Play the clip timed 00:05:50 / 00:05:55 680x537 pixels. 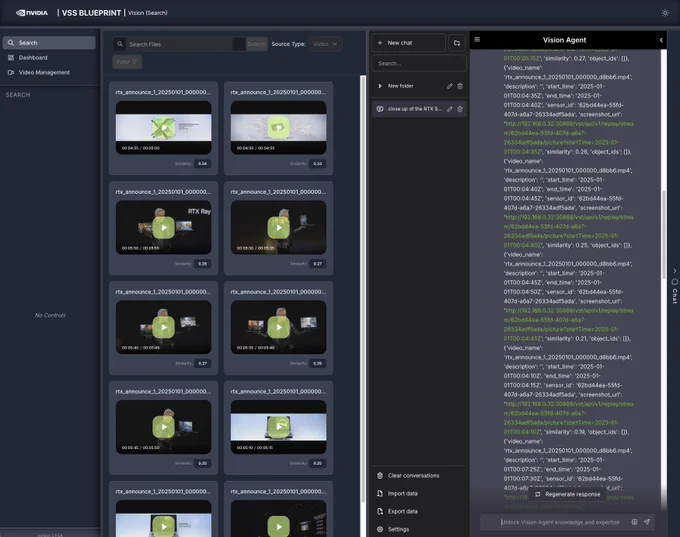point(163,227)
